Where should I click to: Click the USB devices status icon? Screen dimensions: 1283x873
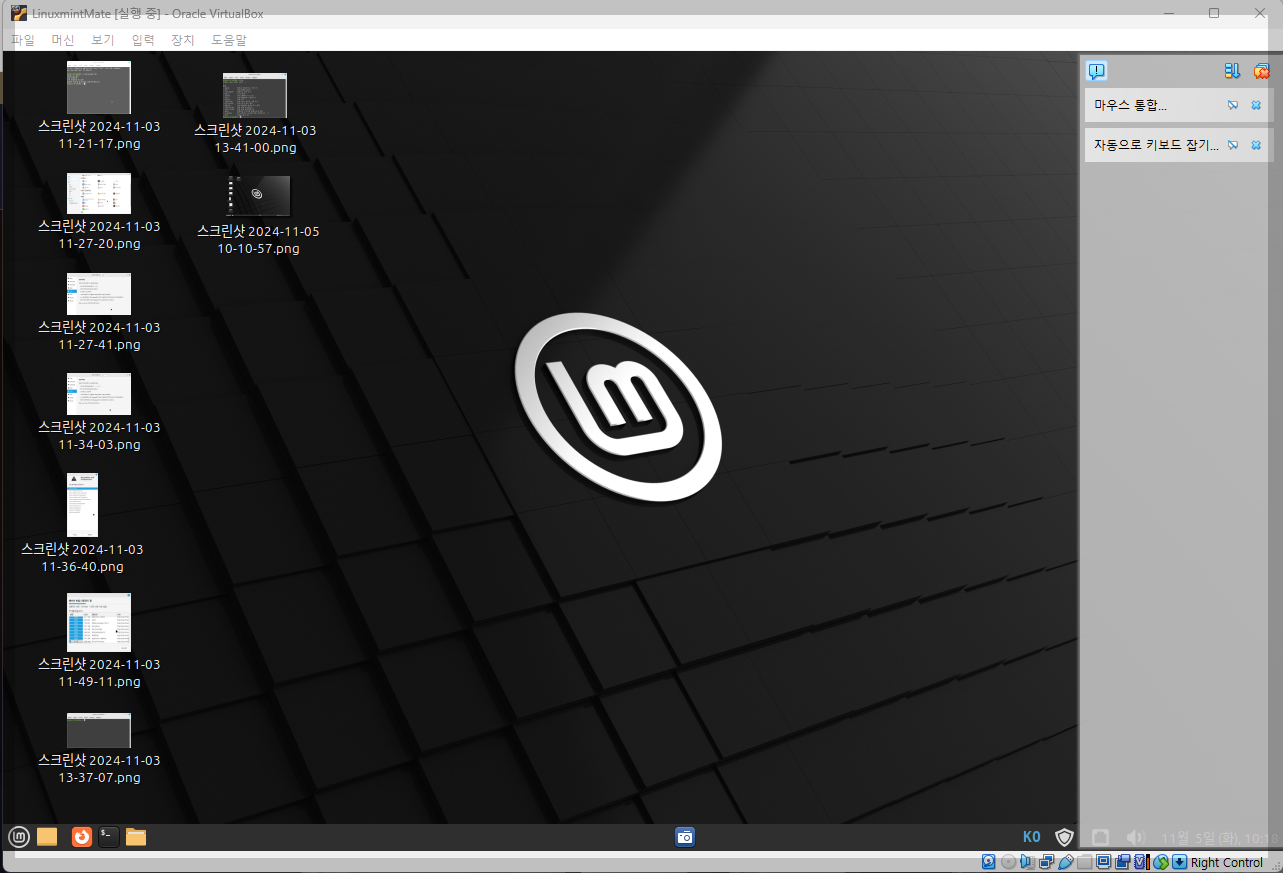pos(1066,862)
